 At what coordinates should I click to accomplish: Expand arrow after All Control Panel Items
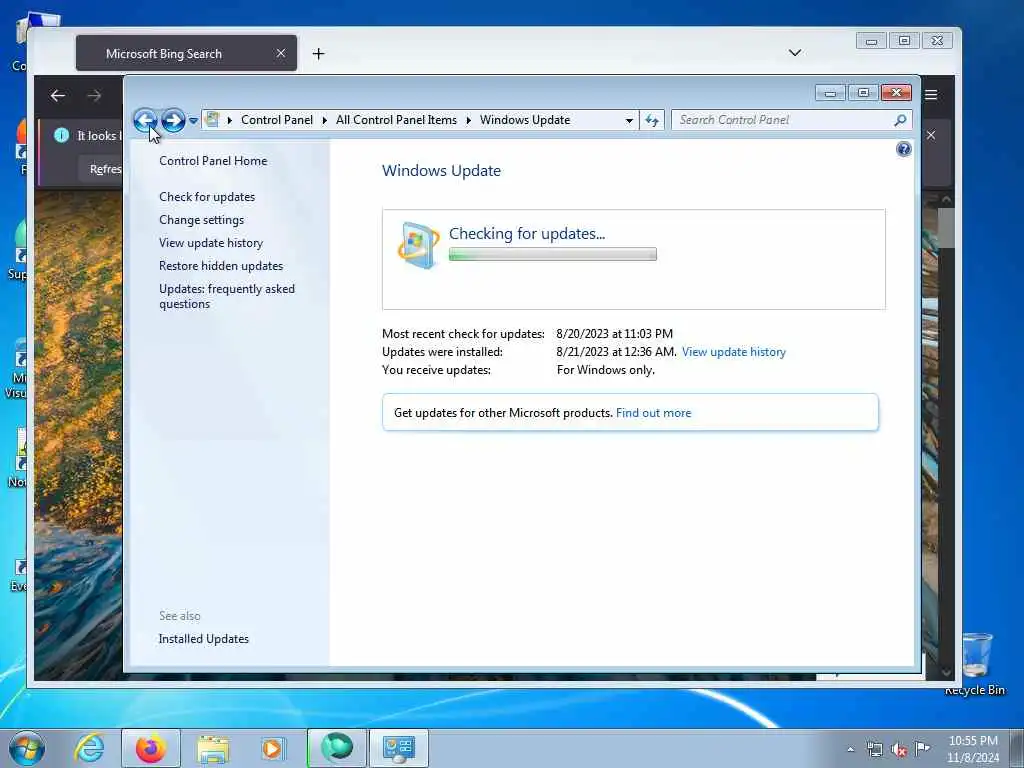coord(469,120)
